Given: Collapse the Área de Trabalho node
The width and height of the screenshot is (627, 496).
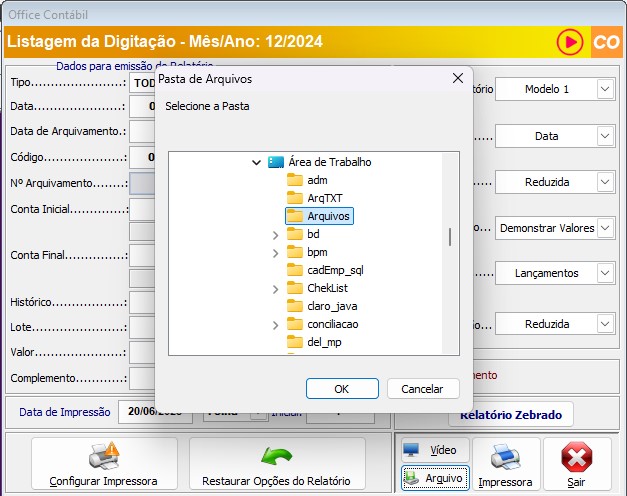Looking at the screenshot, I should 258,162.
